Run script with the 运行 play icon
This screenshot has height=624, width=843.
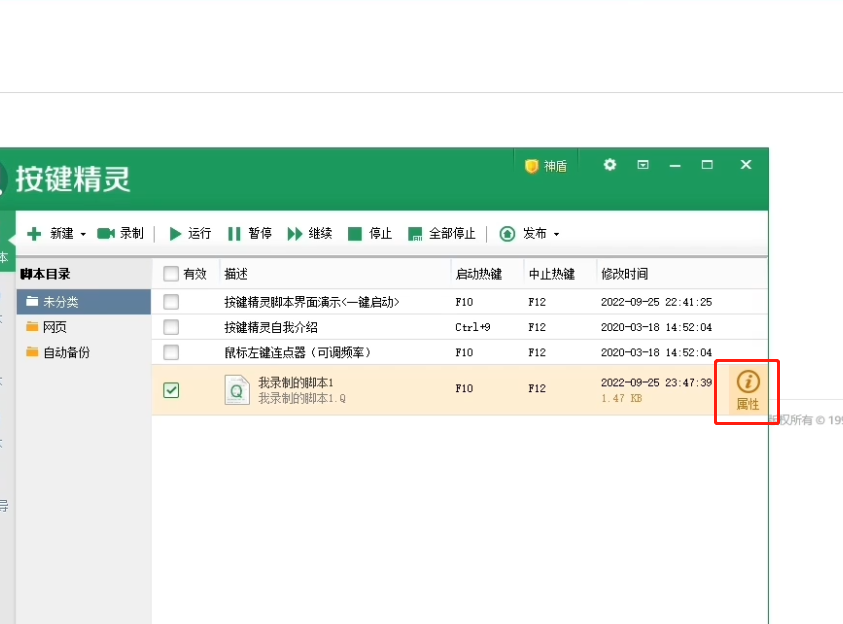tap(175, 234)
